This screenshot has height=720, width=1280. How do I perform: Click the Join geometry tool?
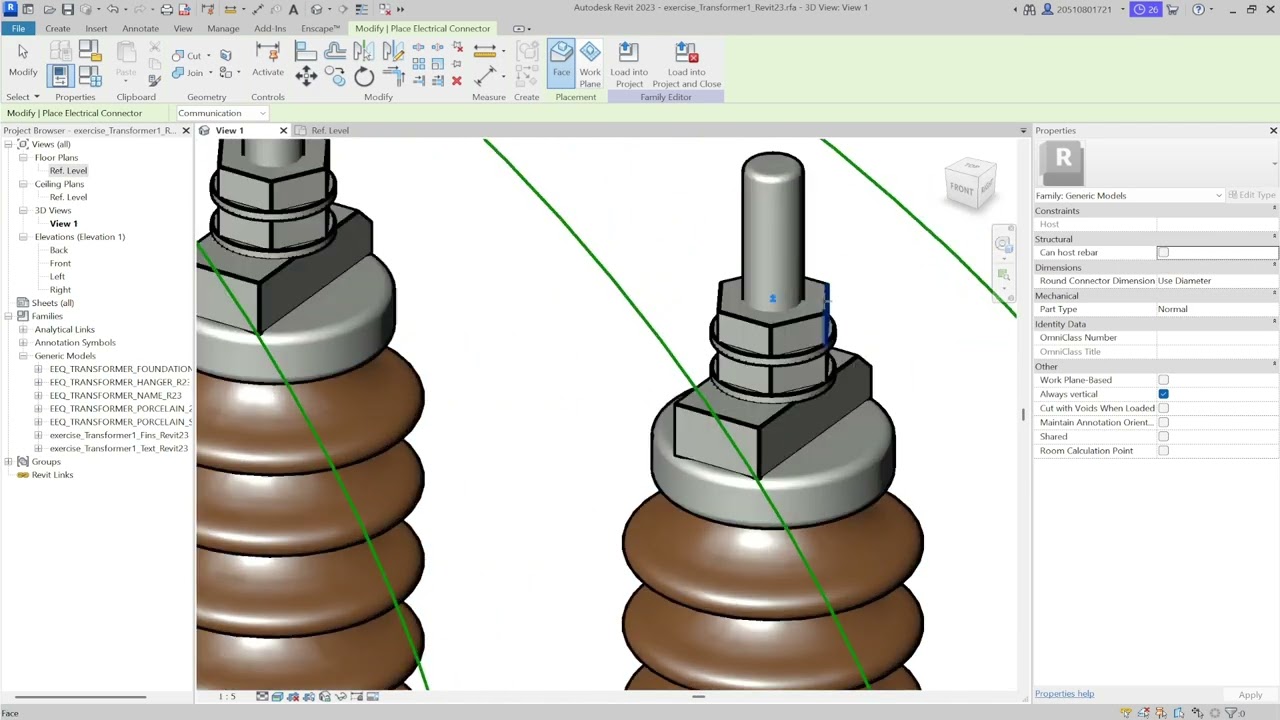coord(188,72)
